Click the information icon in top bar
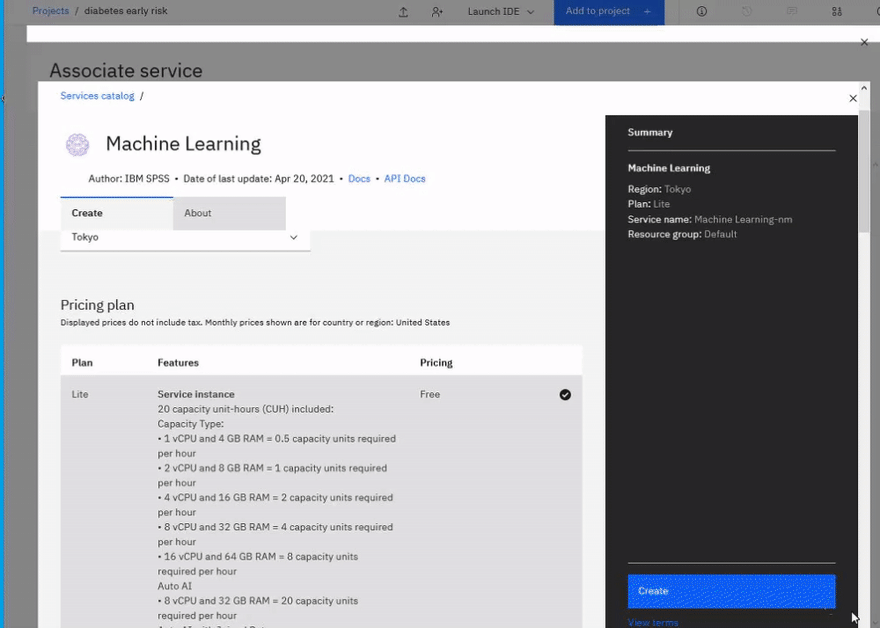Image resolution: width=880 pixels, height=628 pixels. pos(702,11)
